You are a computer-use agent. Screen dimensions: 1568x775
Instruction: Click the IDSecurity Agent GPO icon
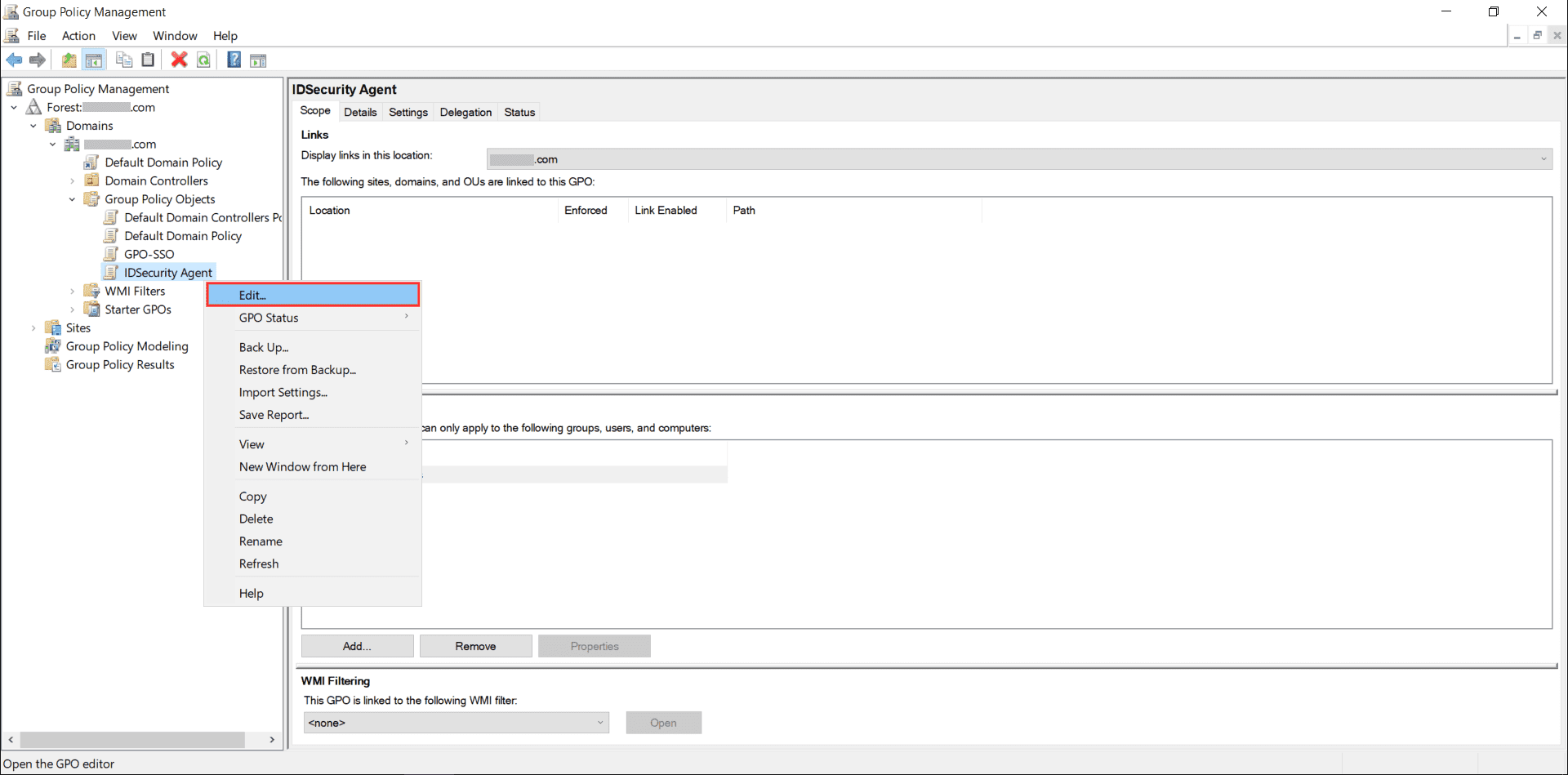coord(111,273)
